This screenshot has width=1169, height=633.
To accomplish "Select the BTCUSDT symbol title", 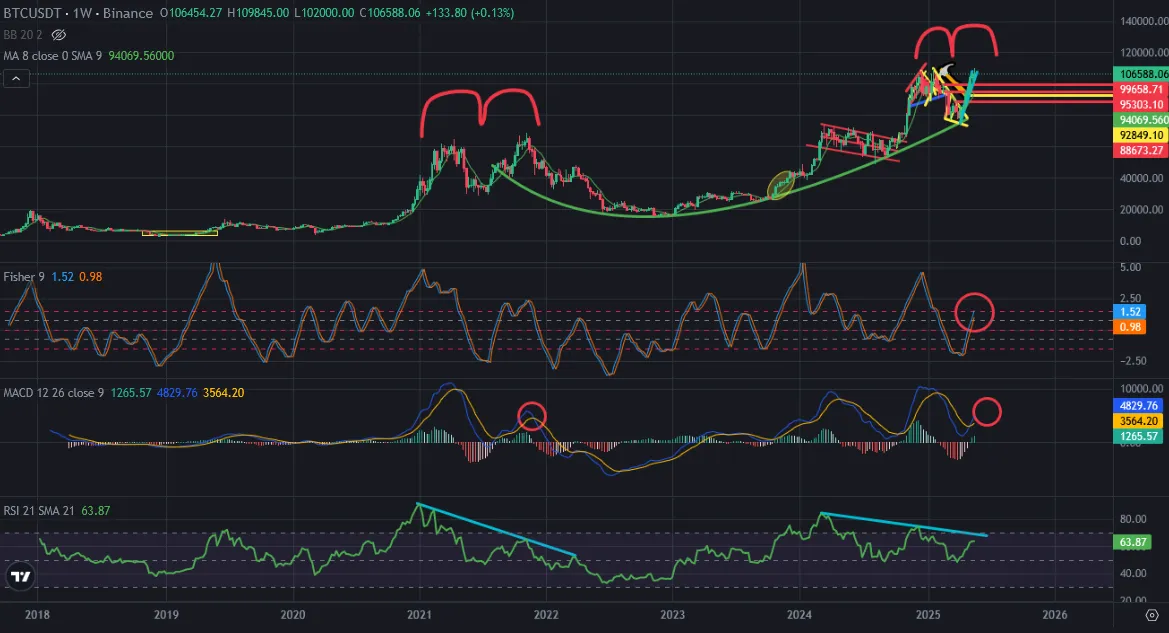I will click(x=33, y=13).
